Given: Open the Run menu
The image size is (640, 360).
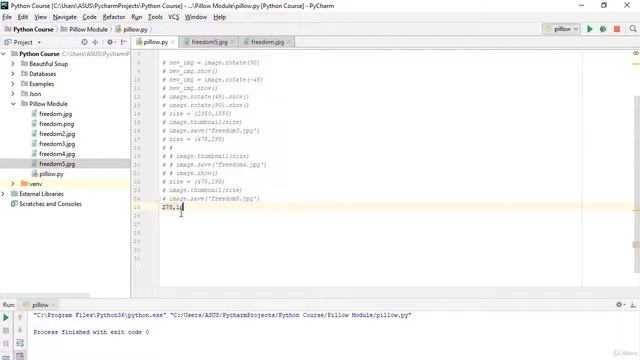Looking at the screenshot, I should click(137, 17).
